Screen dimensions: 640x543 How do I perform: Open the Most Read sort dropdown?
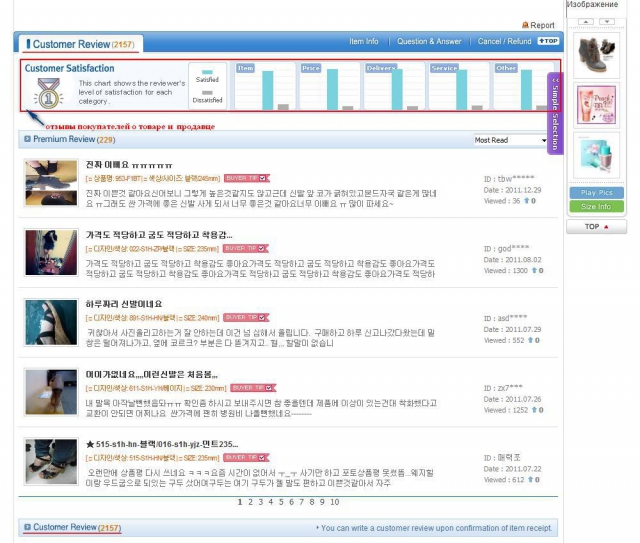tap(510, 140)
